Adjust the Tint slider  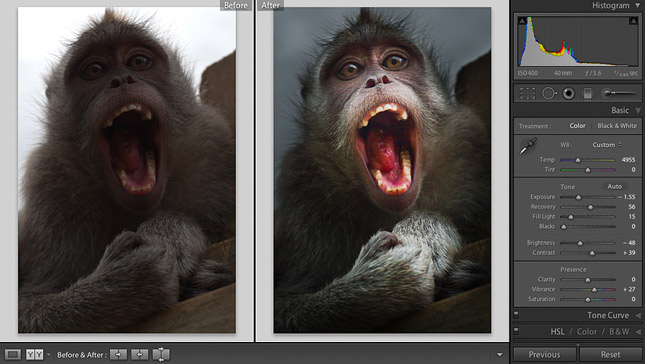tap(587, 169)
